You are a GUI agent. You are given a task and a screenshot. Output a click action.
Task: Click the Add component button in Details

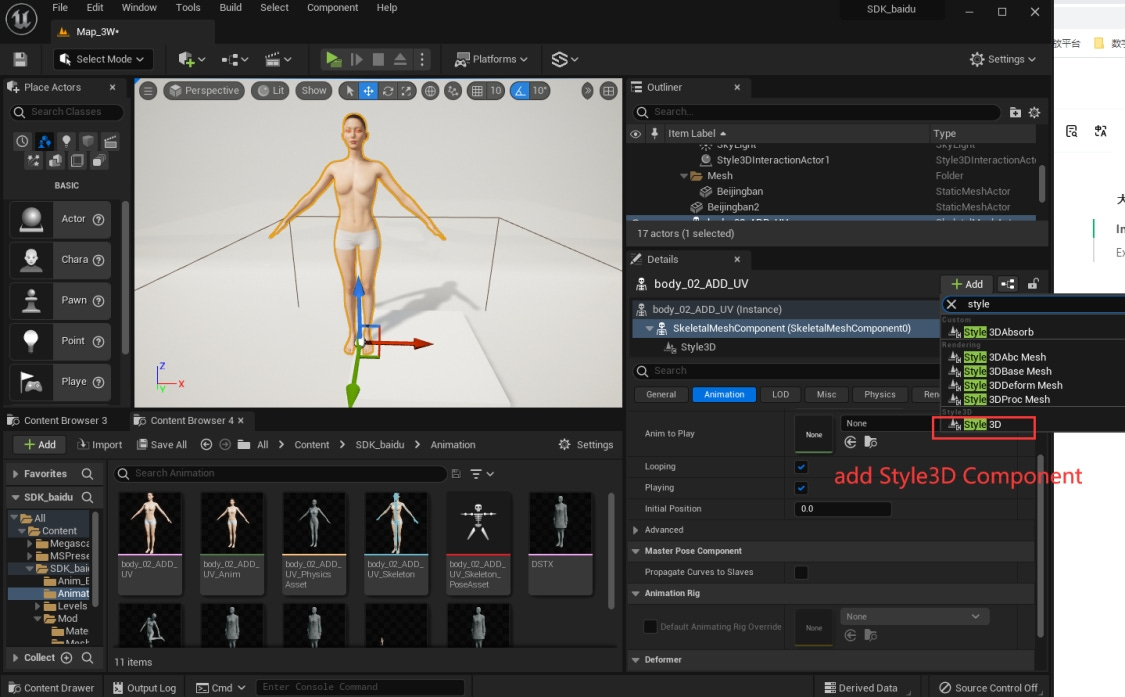[966, 284]
